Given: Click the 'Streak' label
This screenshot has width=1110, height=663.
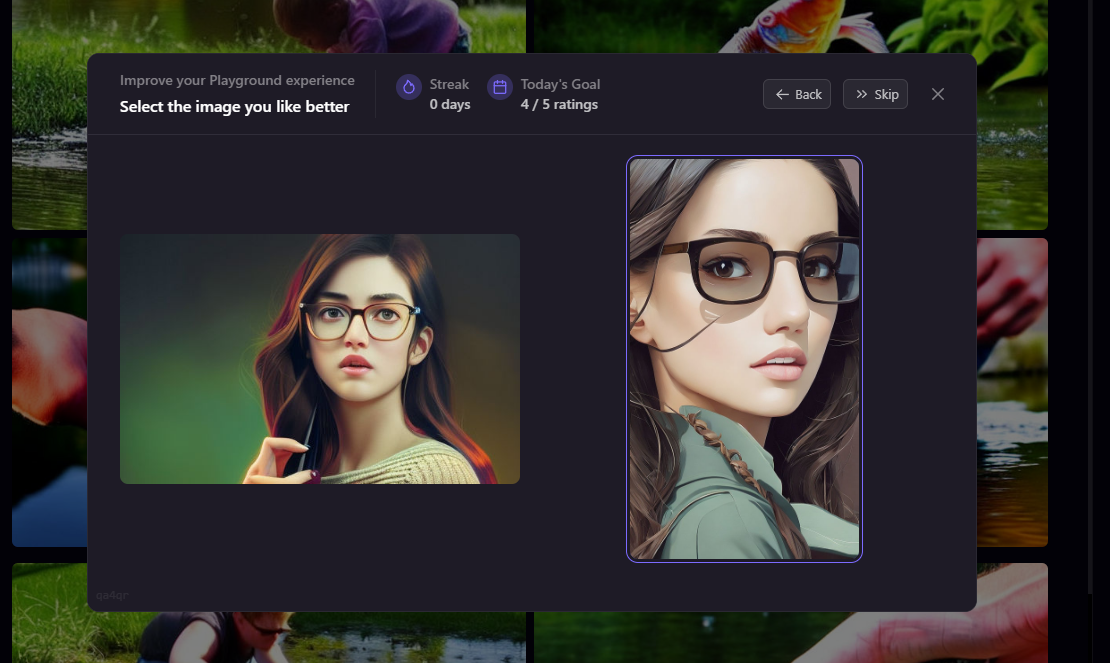Looking at the screenshot, I should (x=449, y=84).
